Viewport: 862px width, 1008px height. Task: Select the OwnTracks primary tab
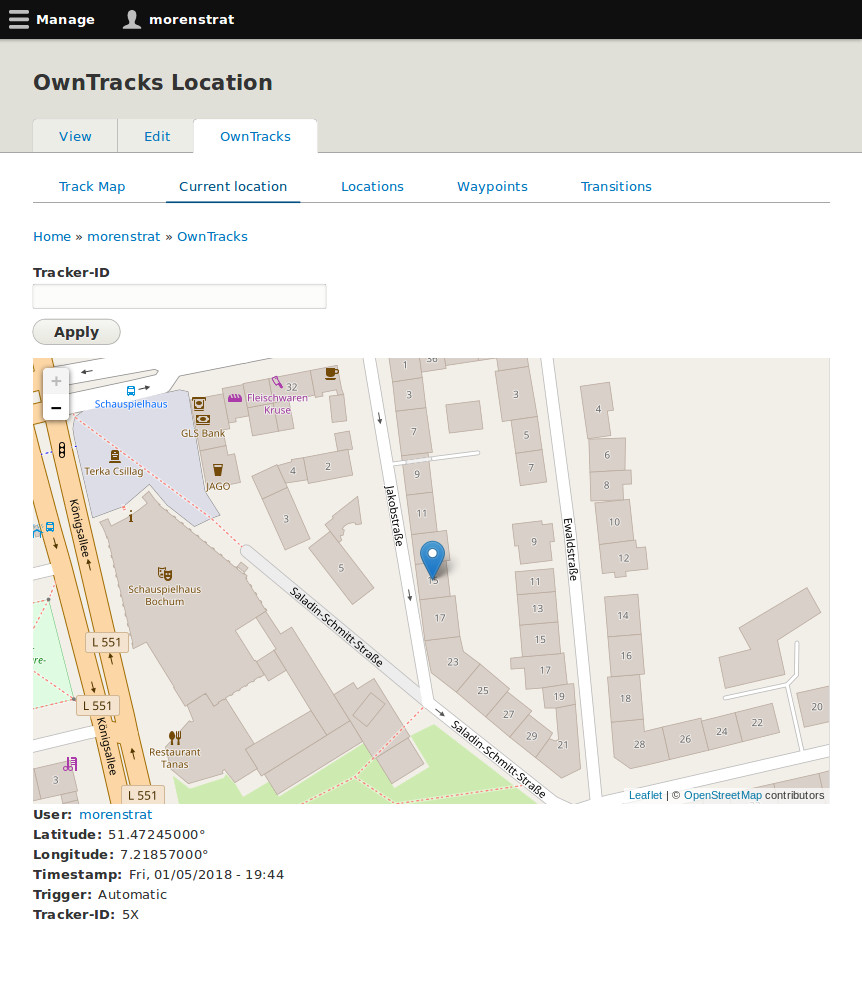tap(255, 136)
